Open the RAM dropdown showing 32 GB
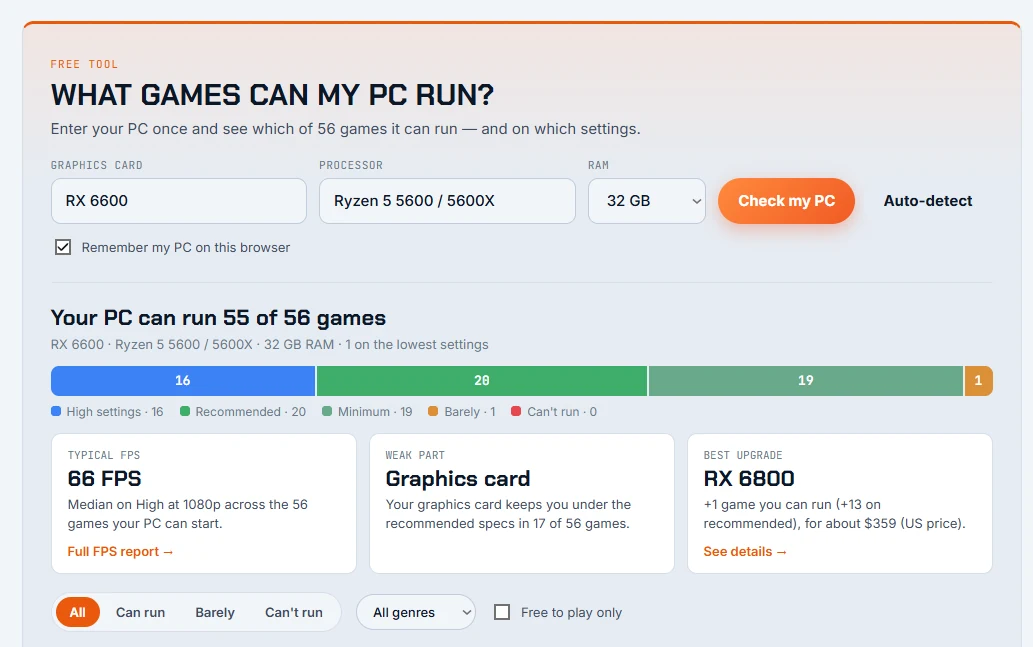The width and height of the screenshot is (1033, 647). 647,201
